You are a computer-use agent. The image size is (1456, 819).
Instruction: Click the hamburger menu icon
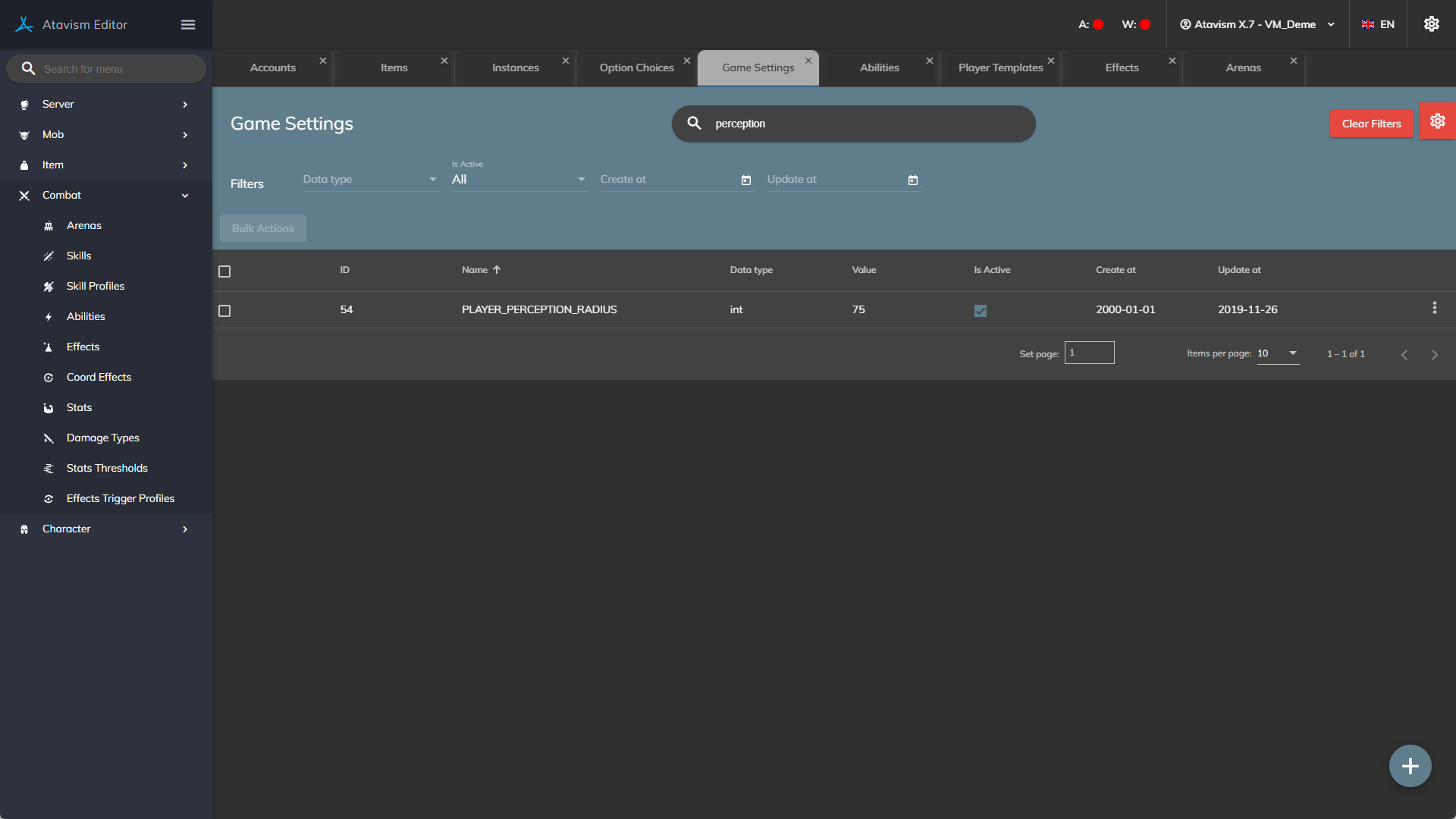188,25
